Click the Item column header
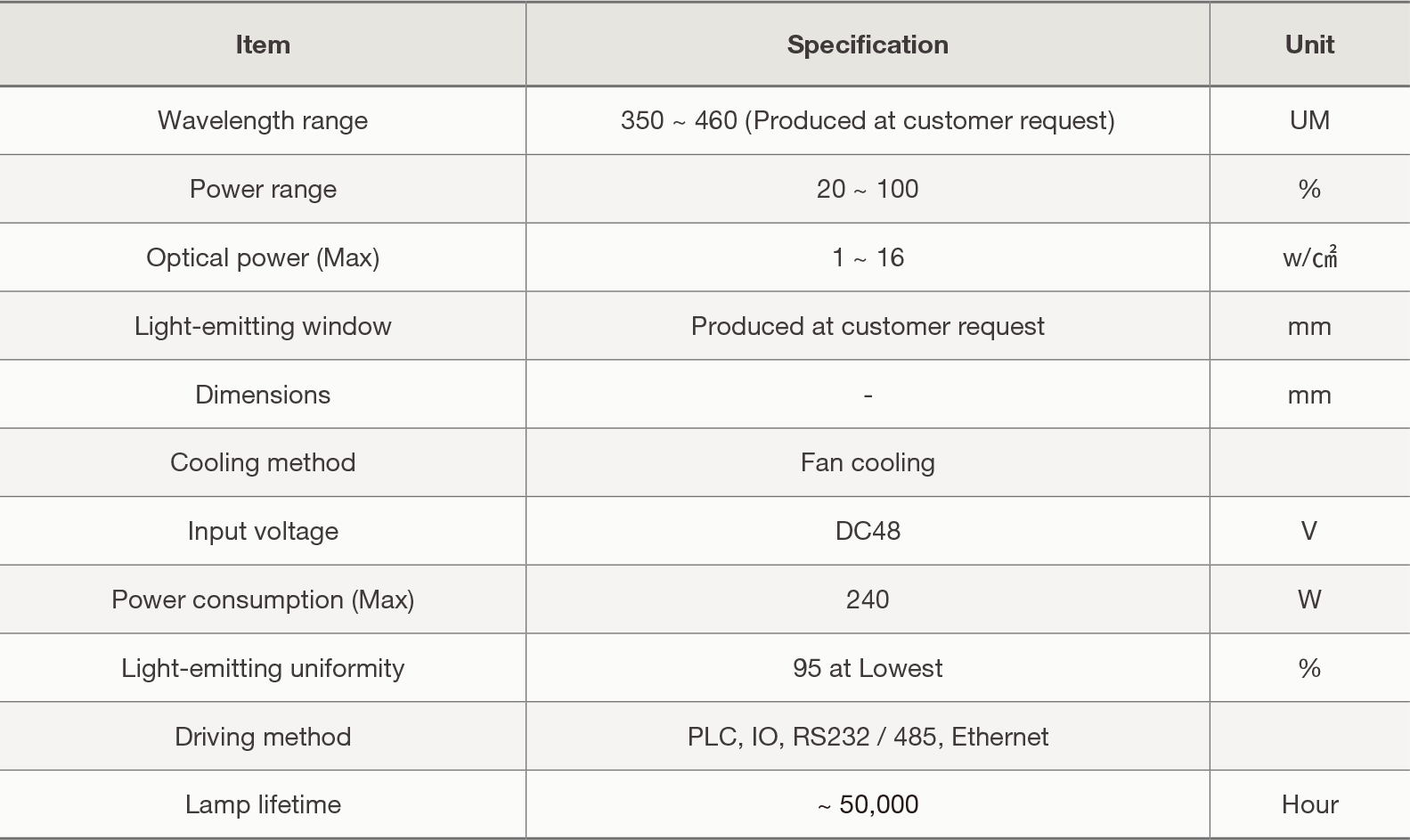The width and height of the screenshot is (1410, 840). click(263, 45)
